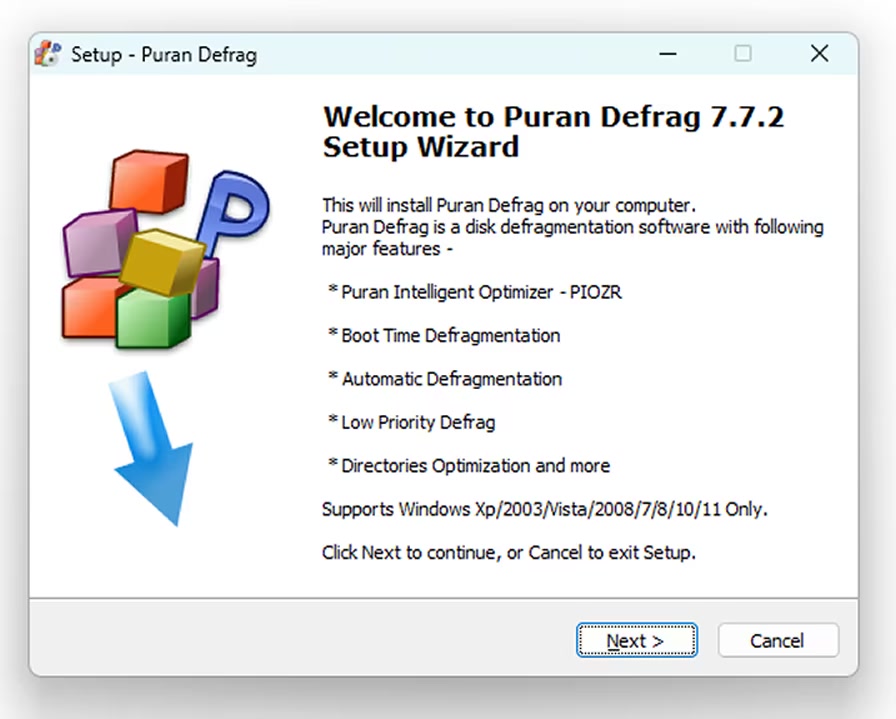The height and width of the screenshot is (719, 896).
Task: Click the disabled maximize button
Action: (743, 54)
